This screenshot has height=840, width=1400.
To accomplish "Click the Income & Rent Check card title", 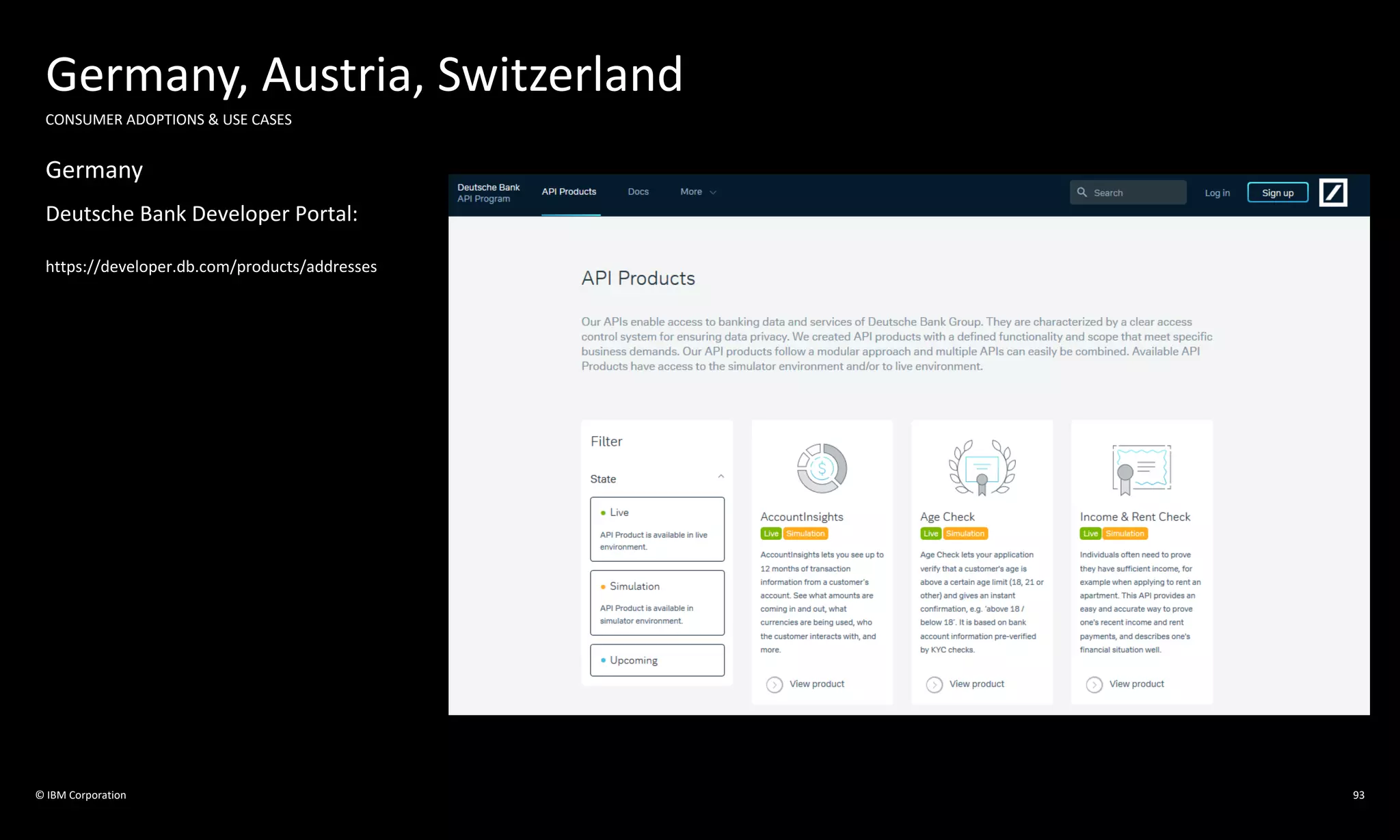I will pyautogui.click(x=1135, y=517).
